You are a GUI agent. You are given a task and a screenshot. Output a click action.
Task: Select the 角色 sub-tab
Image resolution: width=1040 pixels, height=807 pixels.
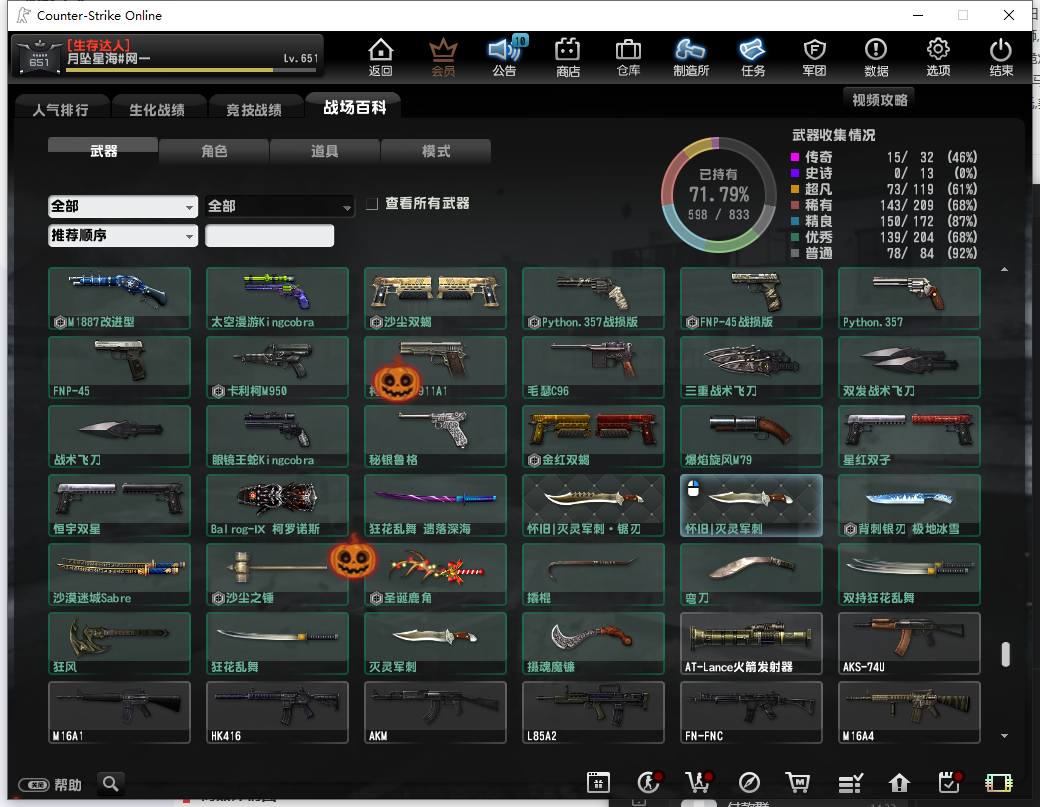(x=214, y=151)
